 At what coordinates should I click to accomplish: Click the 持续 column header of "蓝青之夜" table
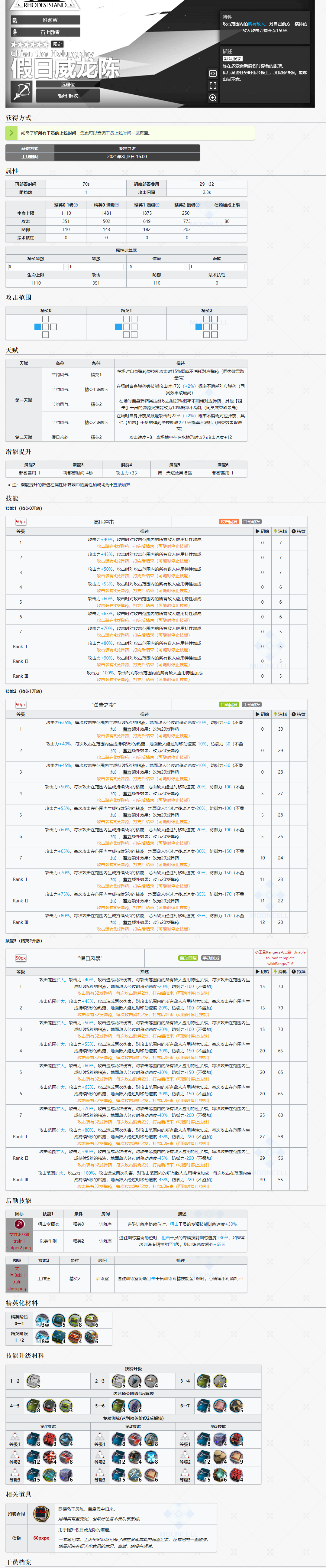[x=299, y=714]
